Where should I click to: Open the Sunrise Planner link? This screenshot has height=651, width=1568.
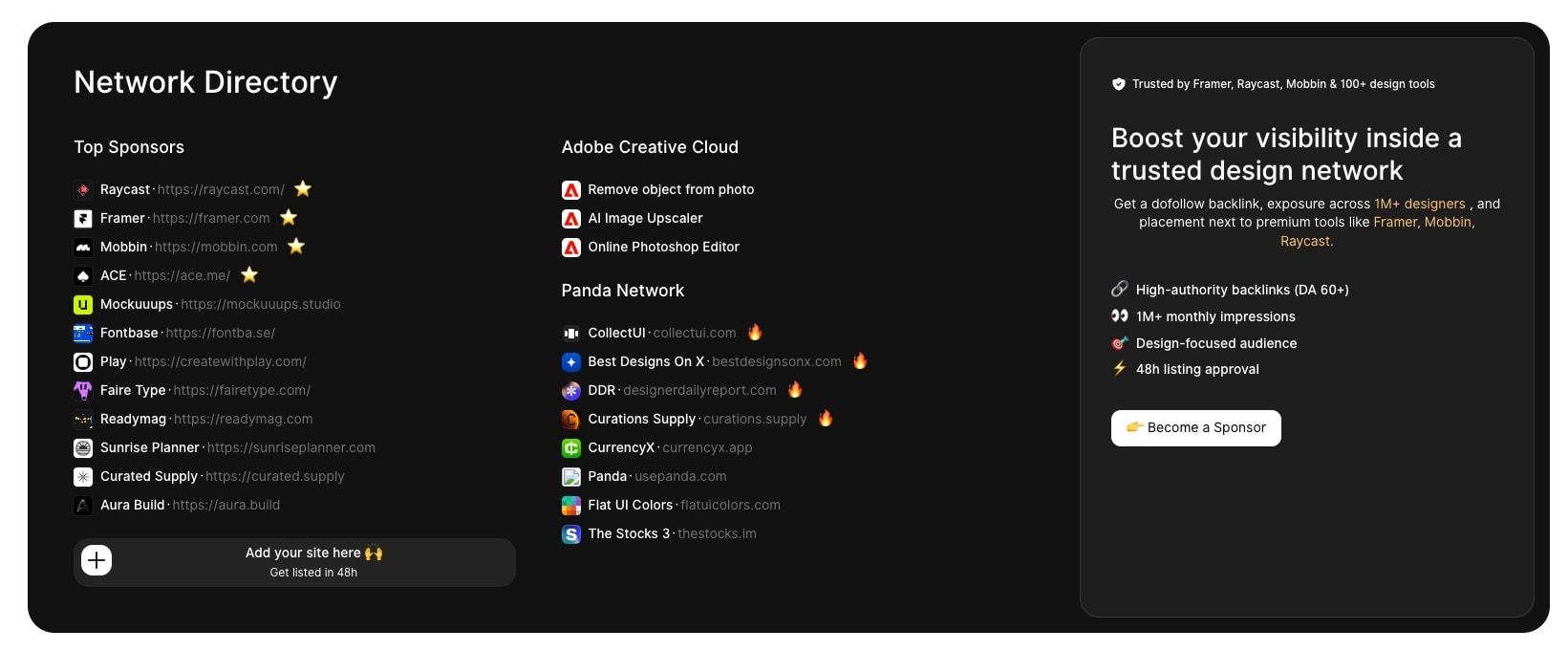click(x=238, y=447)
